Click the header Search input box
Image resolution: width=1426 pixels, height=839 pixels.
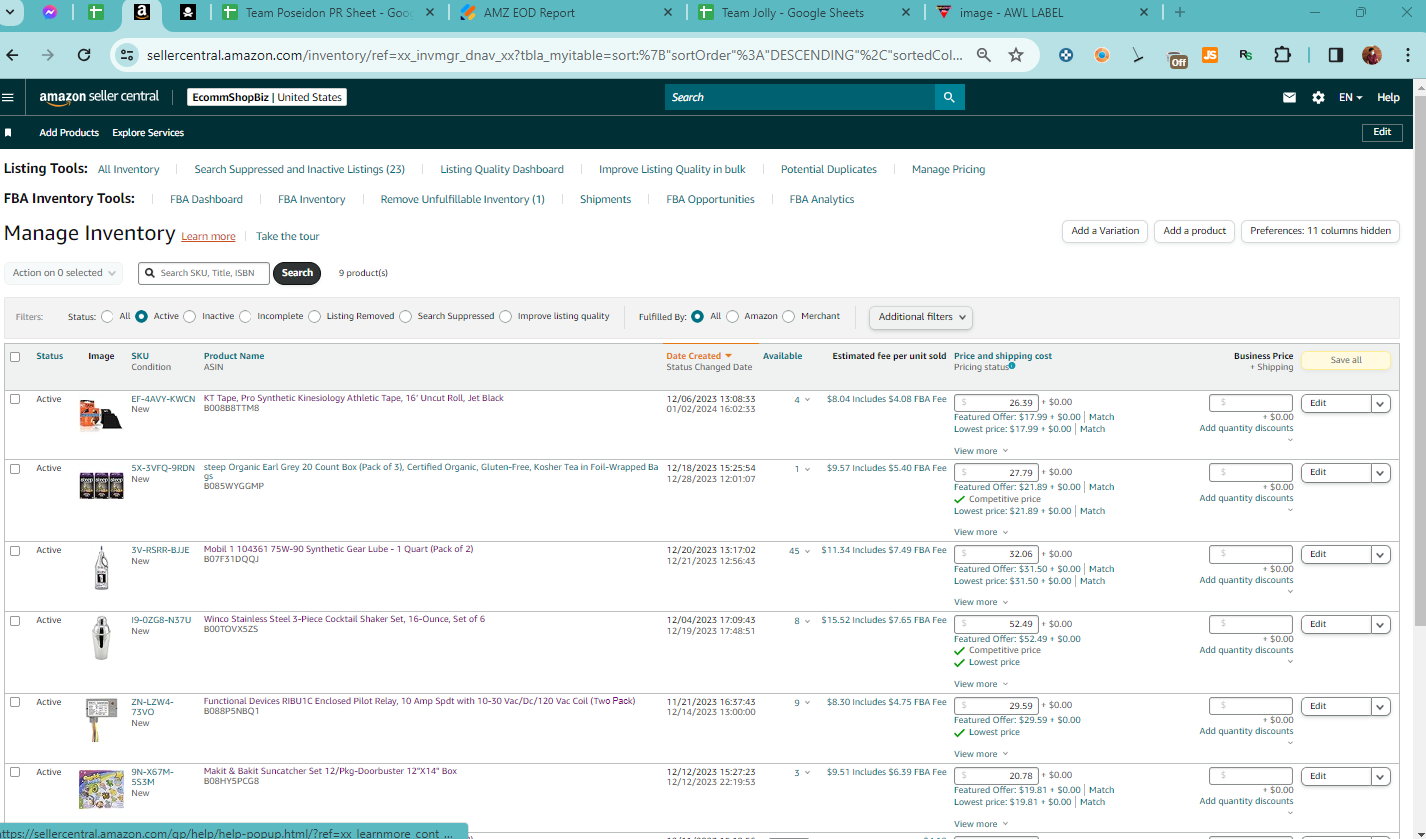[800, 97]
